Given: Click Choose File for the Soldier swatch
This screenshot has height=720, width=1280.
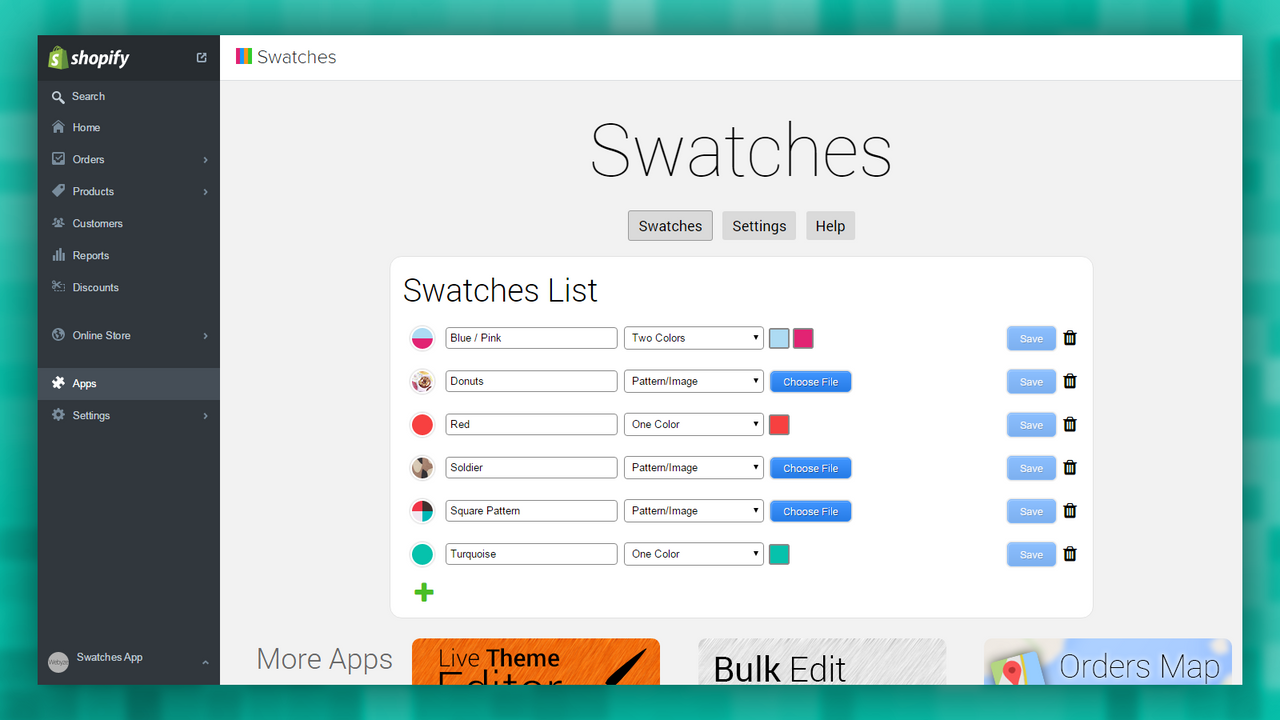Looking at the screenshot, I should 810,467.
